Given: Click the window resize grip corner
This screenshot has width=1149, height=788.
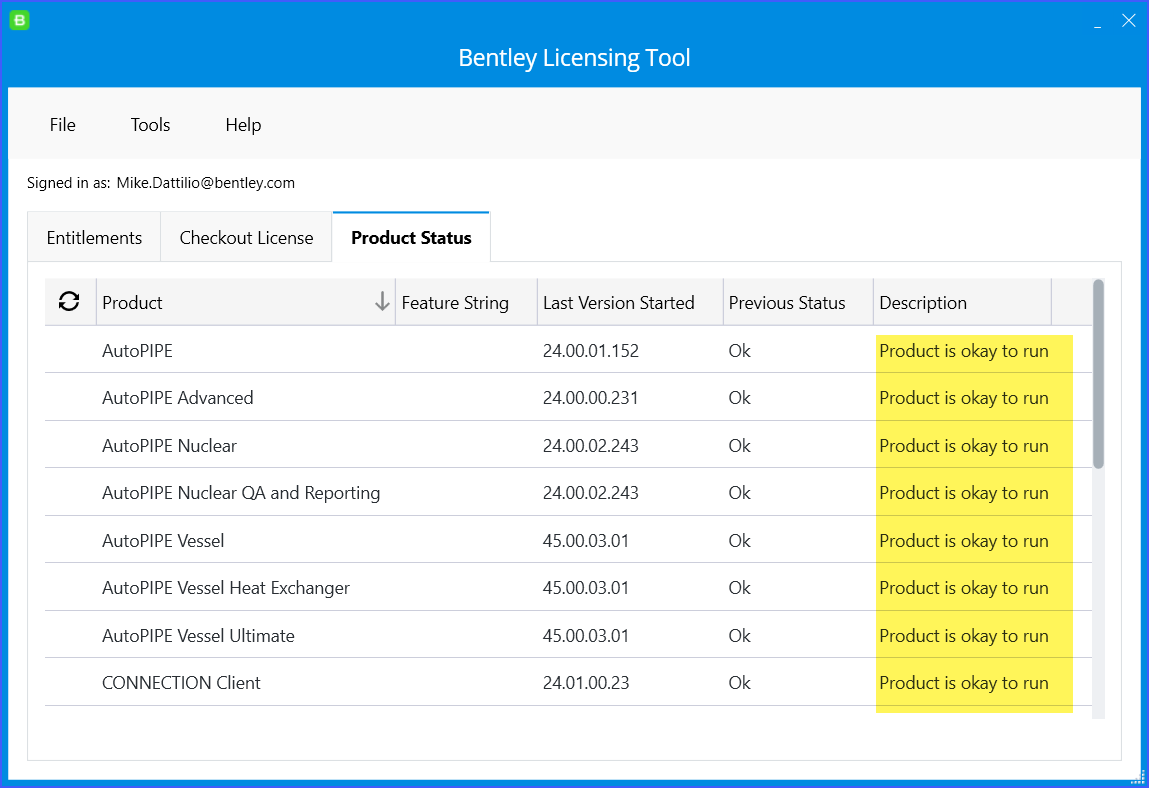Looking at the screenshot, I should pos(1137,776).
